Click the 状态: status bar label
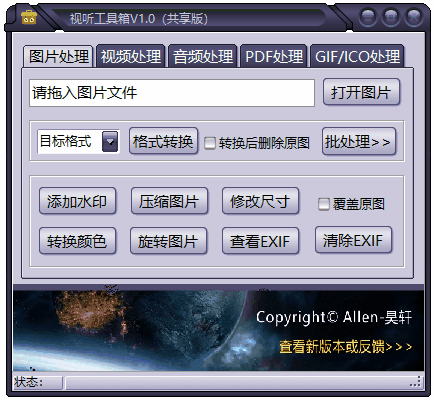 [28, 382]
